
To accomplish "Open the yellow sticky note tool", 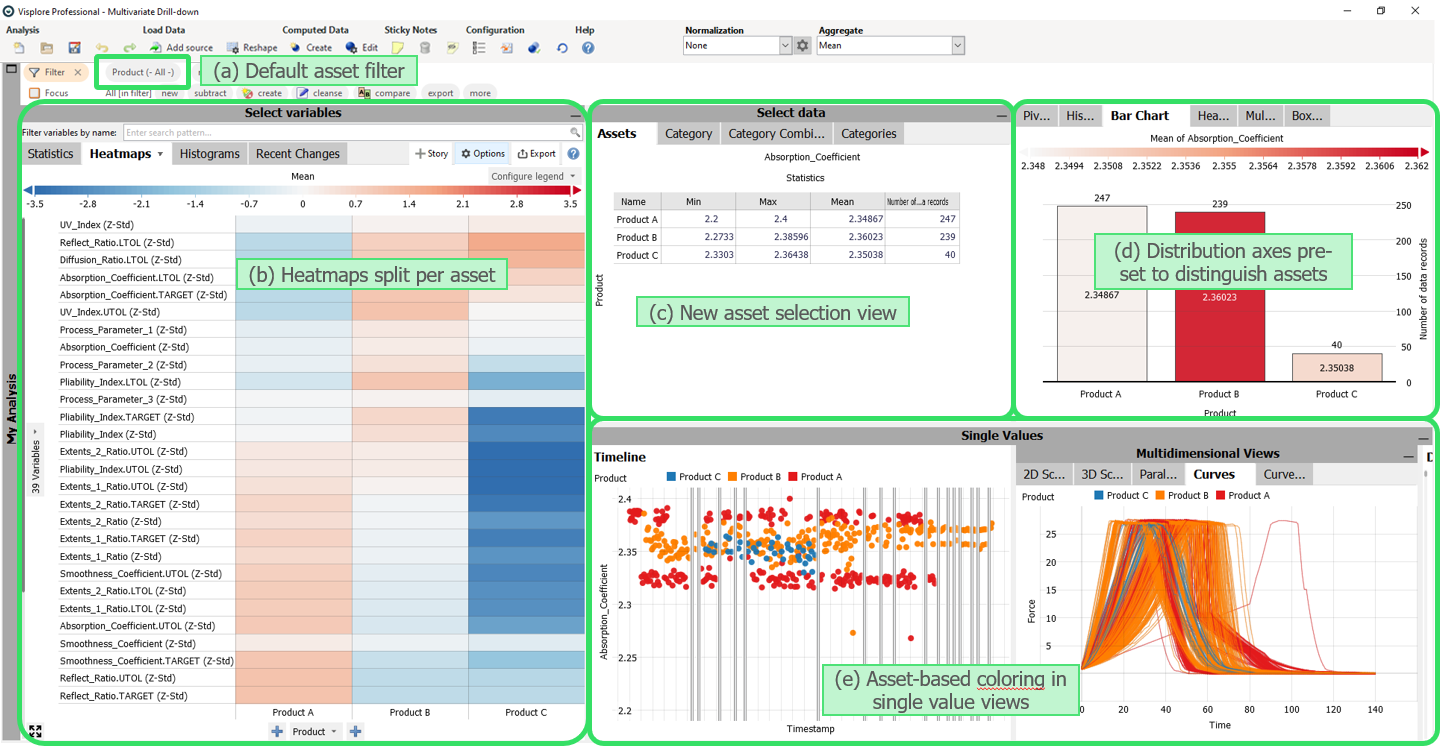I will pyautogui.click(x=398, y=47).
